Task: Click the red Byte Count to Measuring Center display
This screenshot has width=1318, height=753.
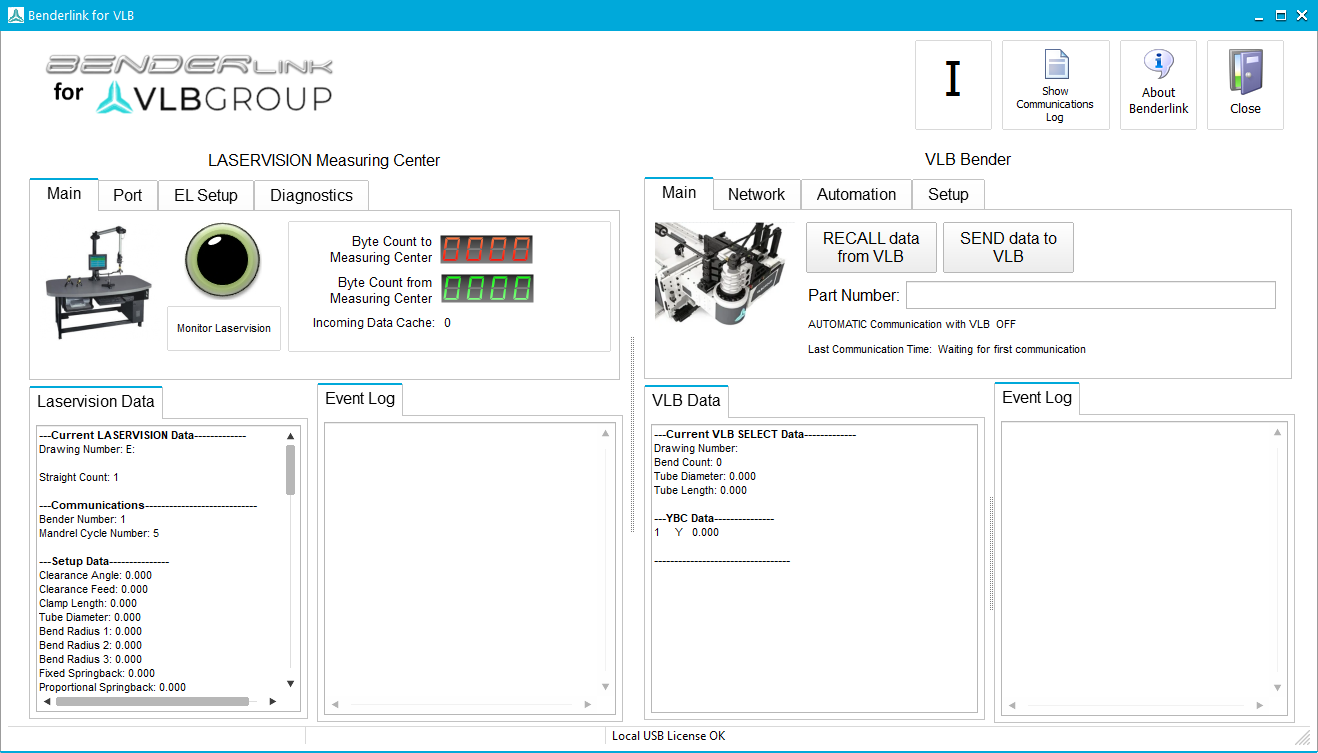Action: point(487,249)
